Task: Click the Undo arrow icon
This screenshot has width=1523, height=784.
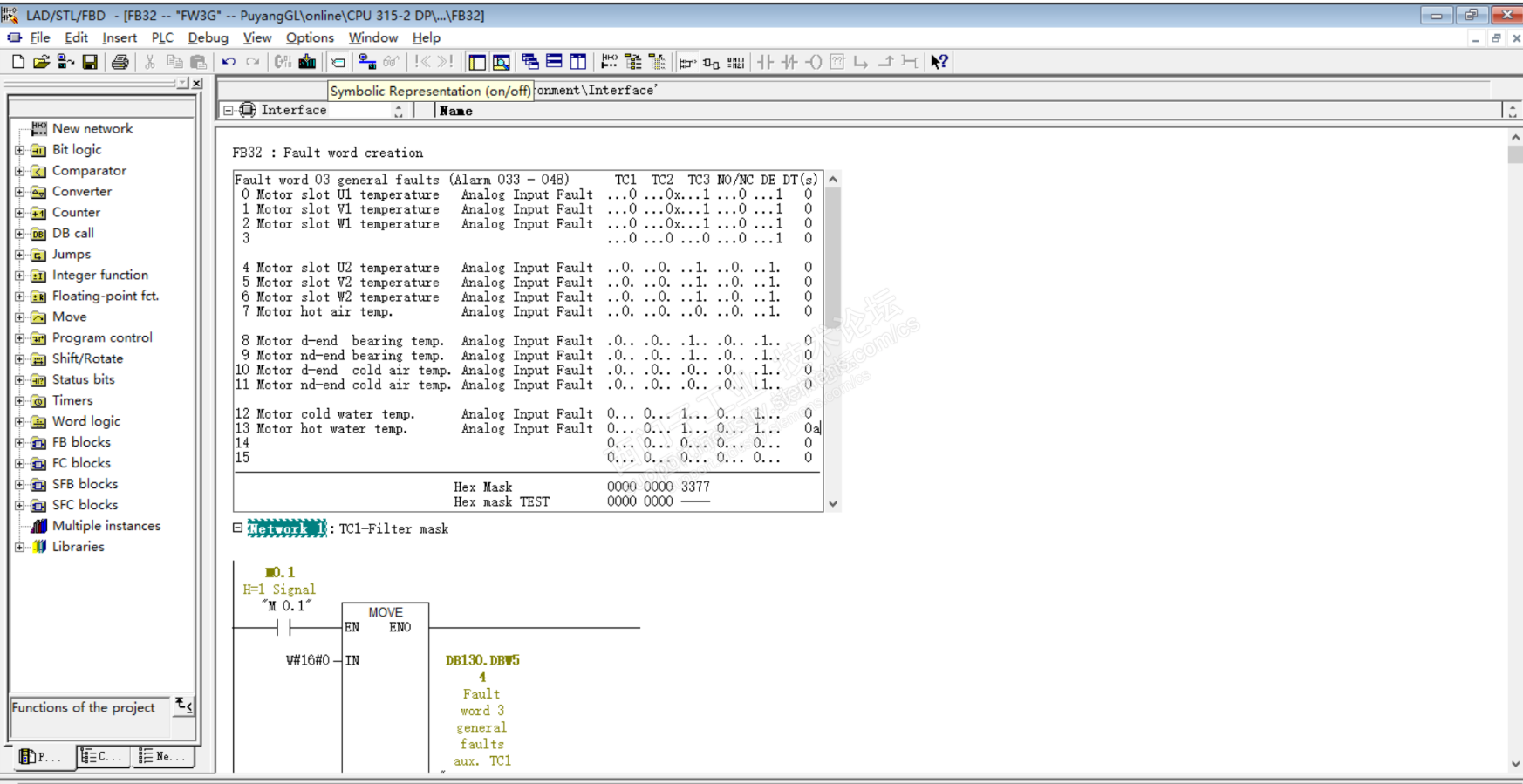Action: click(229, 62)
